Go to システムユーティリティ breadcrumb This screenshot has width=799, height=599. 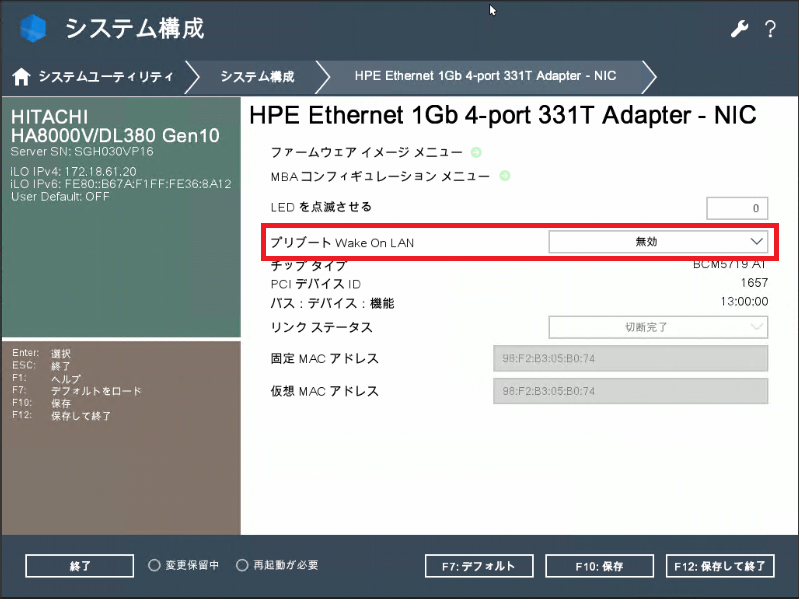(106, 76)
